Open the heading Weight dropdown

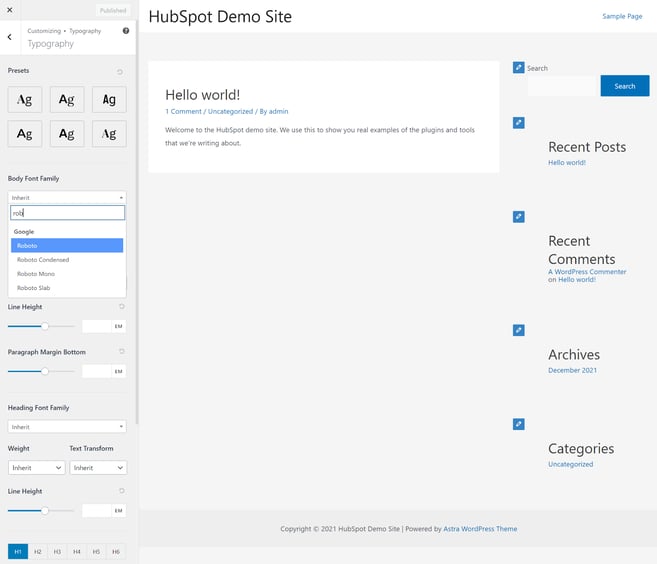36,468
